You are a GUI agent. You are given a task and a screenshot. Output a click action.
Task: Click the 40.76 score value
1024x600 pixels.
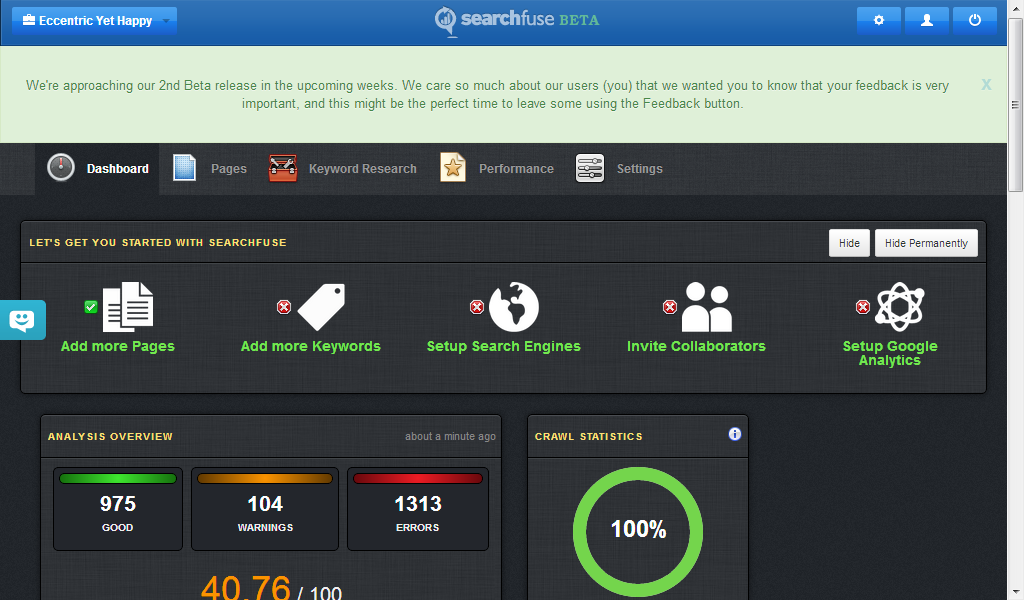[246, 587]
